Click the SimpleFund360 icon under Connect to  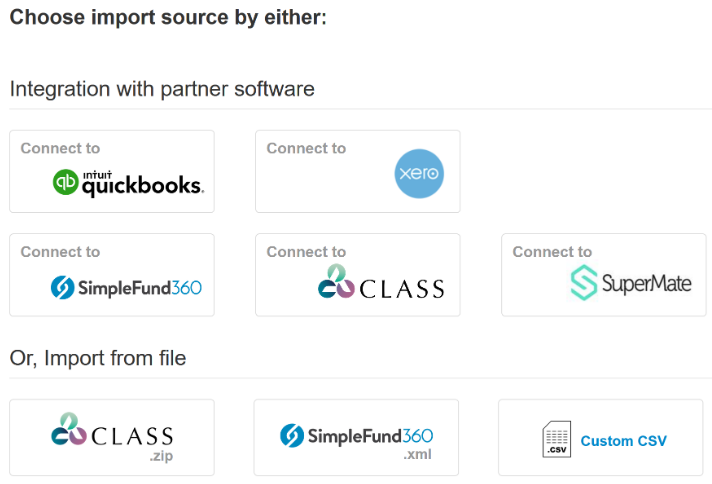pyautogui.click(x=64, y=287)
